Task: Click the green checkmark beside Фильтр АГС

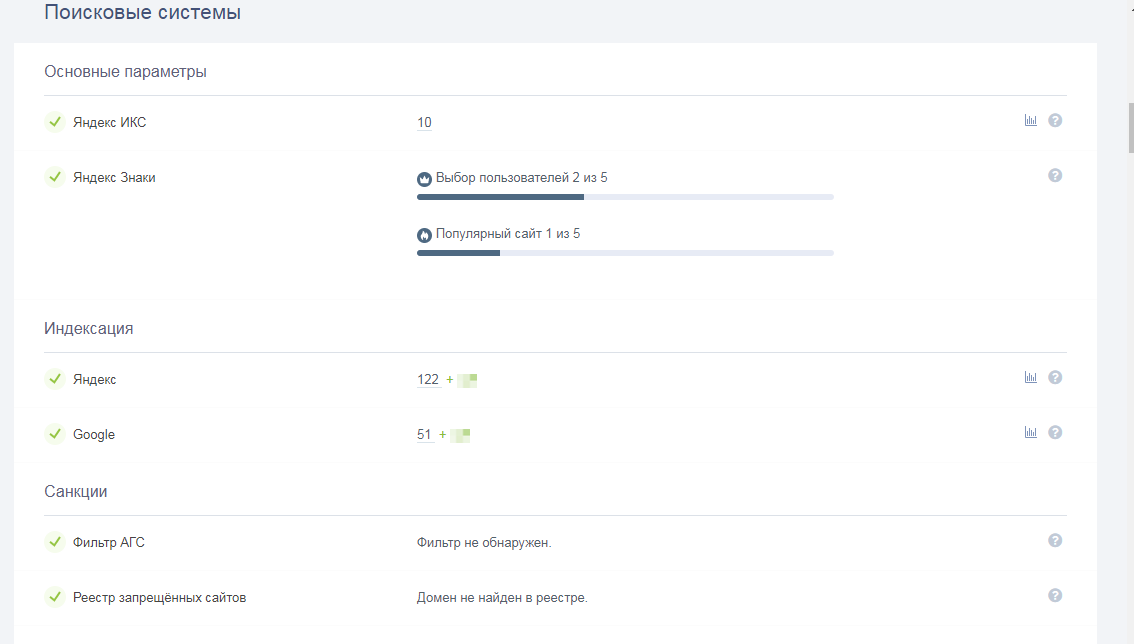Action: 55,542
